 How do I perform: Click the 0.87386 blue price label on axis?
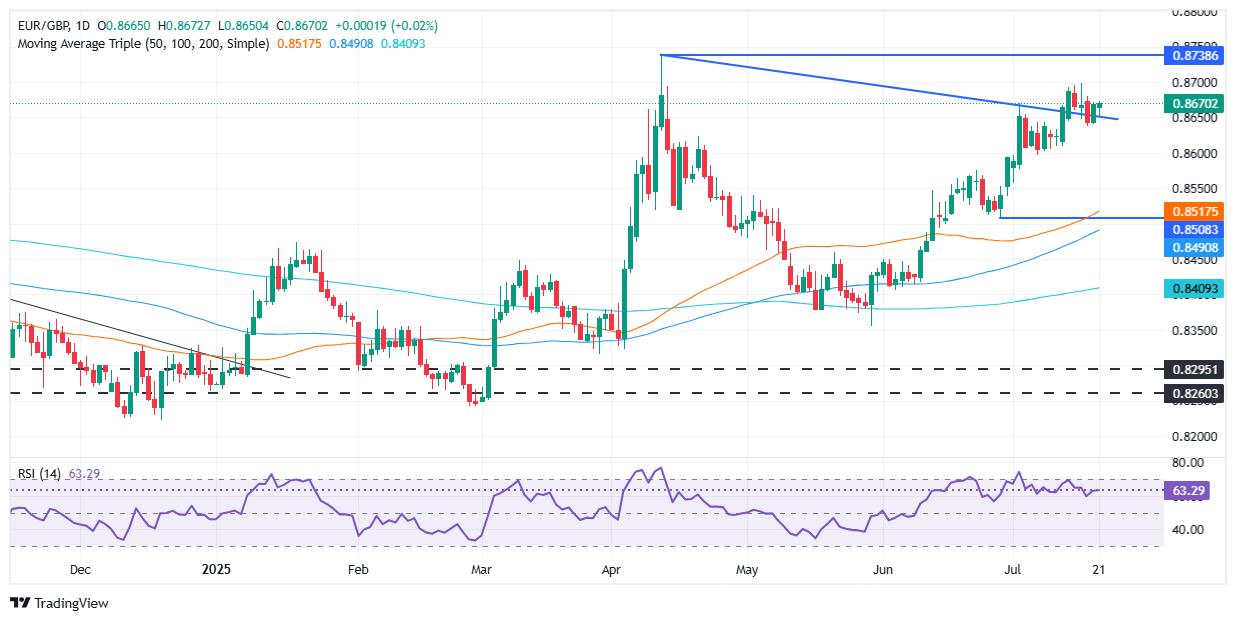click(1193, 54)
